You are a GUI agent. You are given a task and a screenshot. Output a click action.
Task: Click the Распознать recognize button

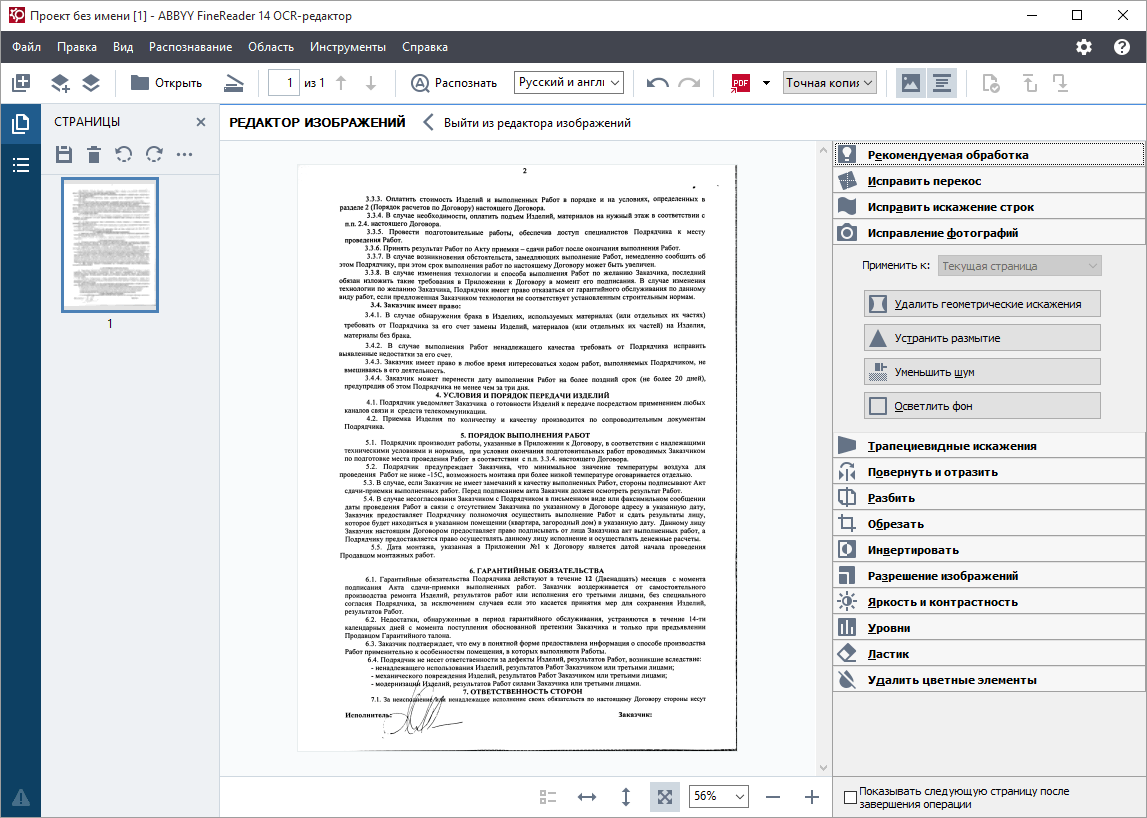[454, 83]
